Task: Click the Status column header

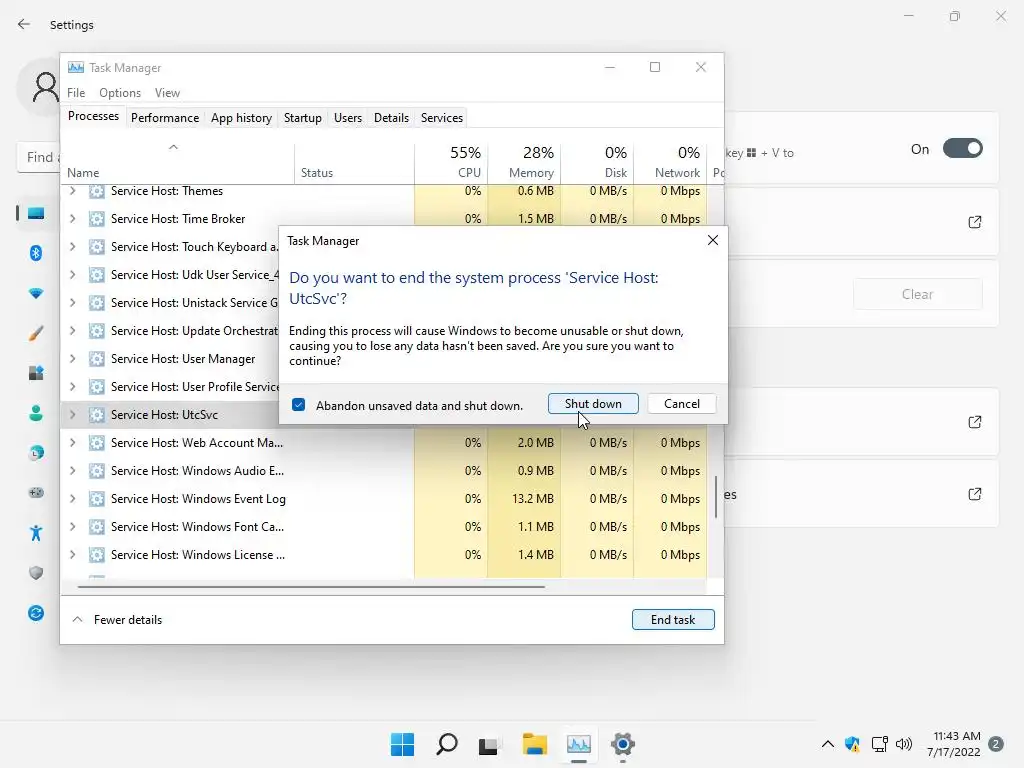Action: point(354,163)
